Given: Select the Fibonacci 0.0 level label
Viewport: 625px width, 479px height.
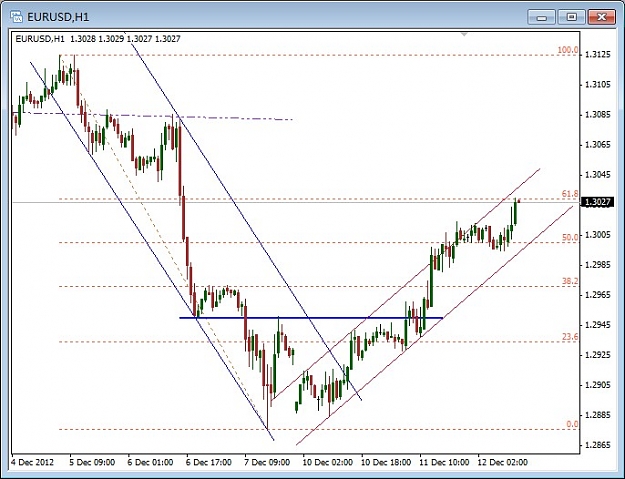Looking at the screenshot, I should tap(572, 424).
